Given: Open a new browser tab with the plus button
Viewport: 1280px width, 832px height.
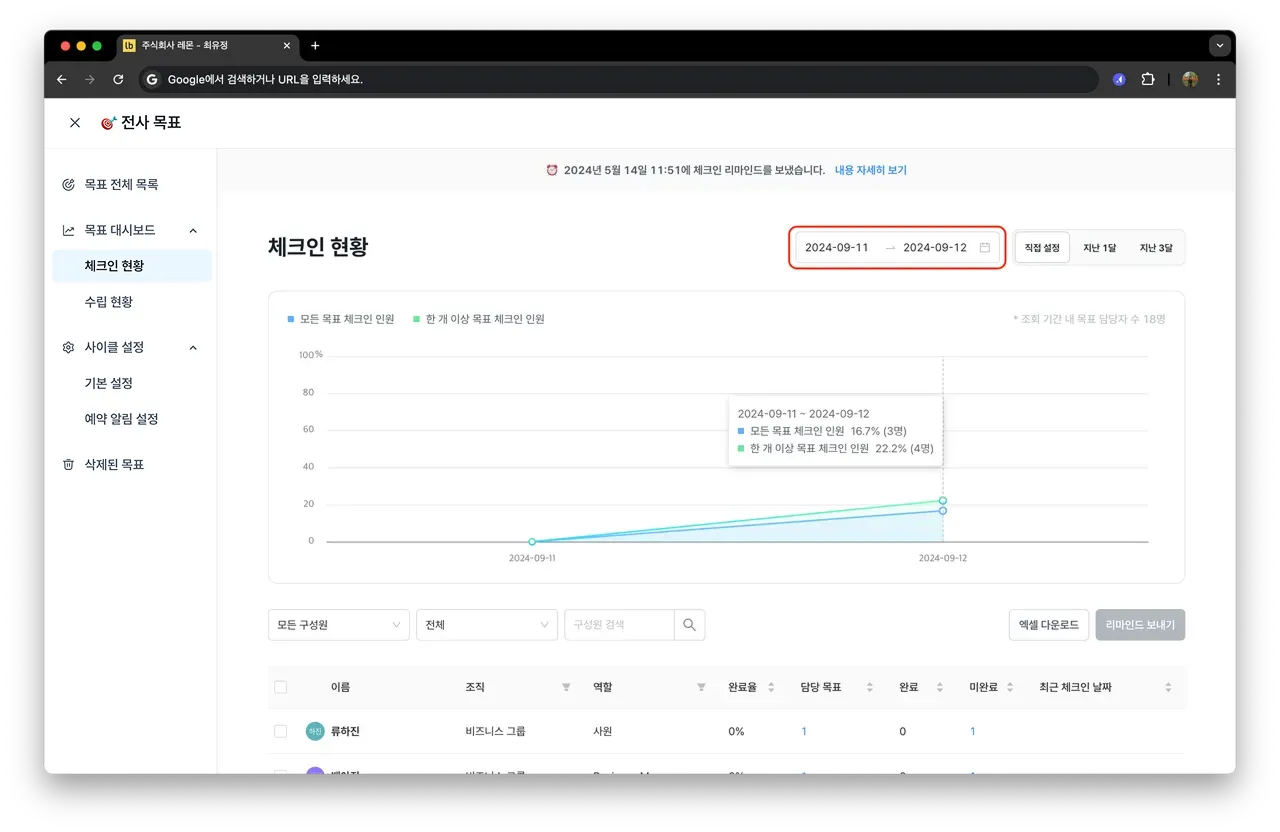Looking at the screenshot, I should [x=315, y=46].
